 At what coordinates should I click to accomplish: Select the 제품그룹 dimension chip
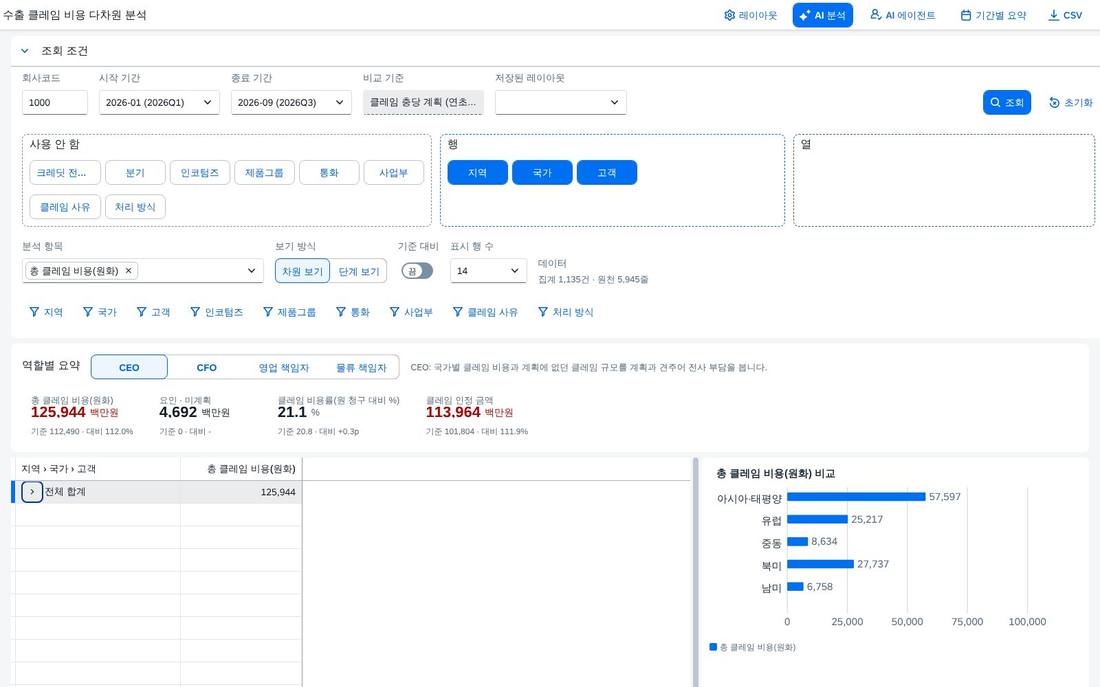(x=264, y=173)
